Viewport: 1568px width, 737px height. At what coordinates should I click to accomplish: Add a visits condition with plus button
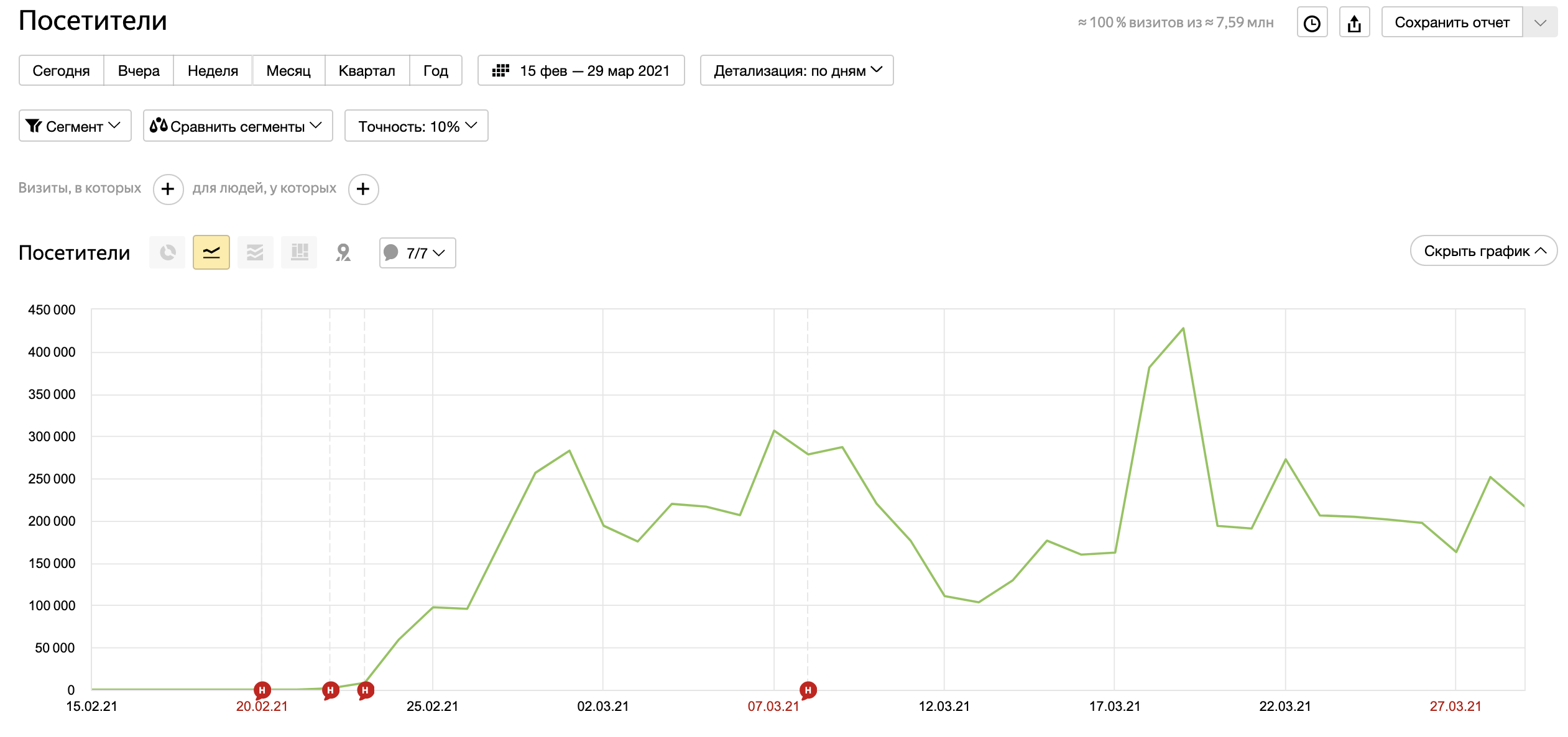coord(168,189)
